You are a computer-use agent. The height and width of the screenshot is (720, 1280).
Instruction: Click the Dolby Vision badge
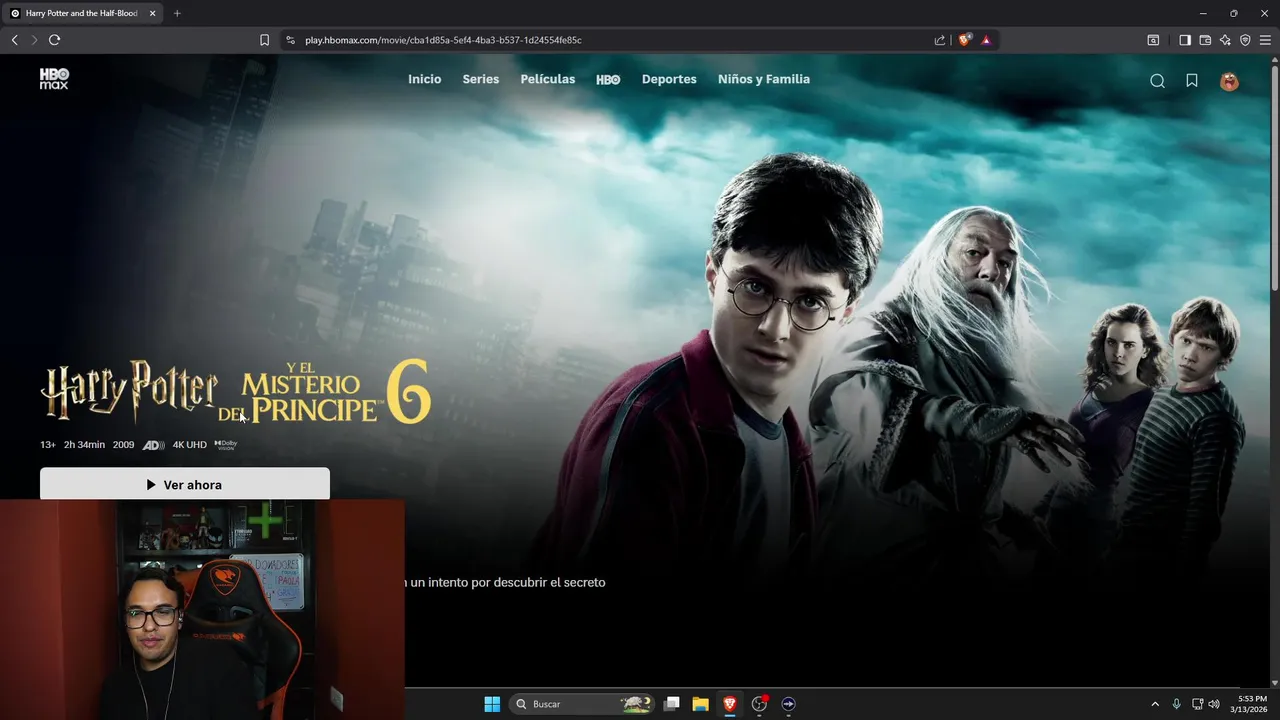[x=226, y=445]
